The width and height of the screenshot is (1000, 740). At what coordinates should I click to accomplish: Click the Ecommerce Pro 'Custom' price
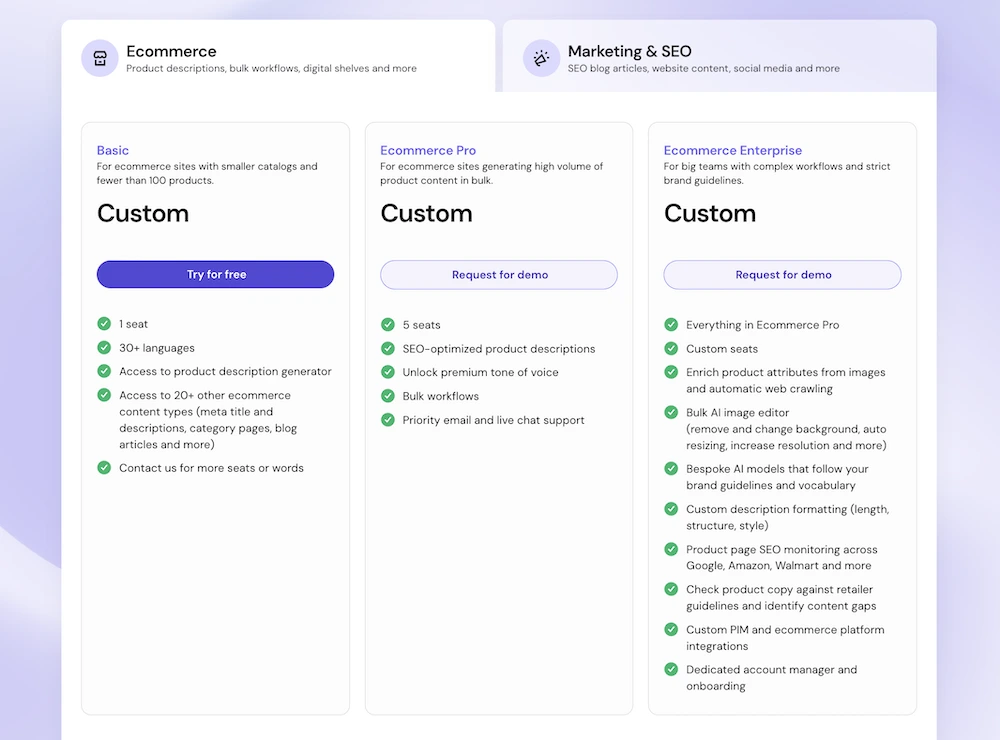pyautogui.click(x=427, y=213)
